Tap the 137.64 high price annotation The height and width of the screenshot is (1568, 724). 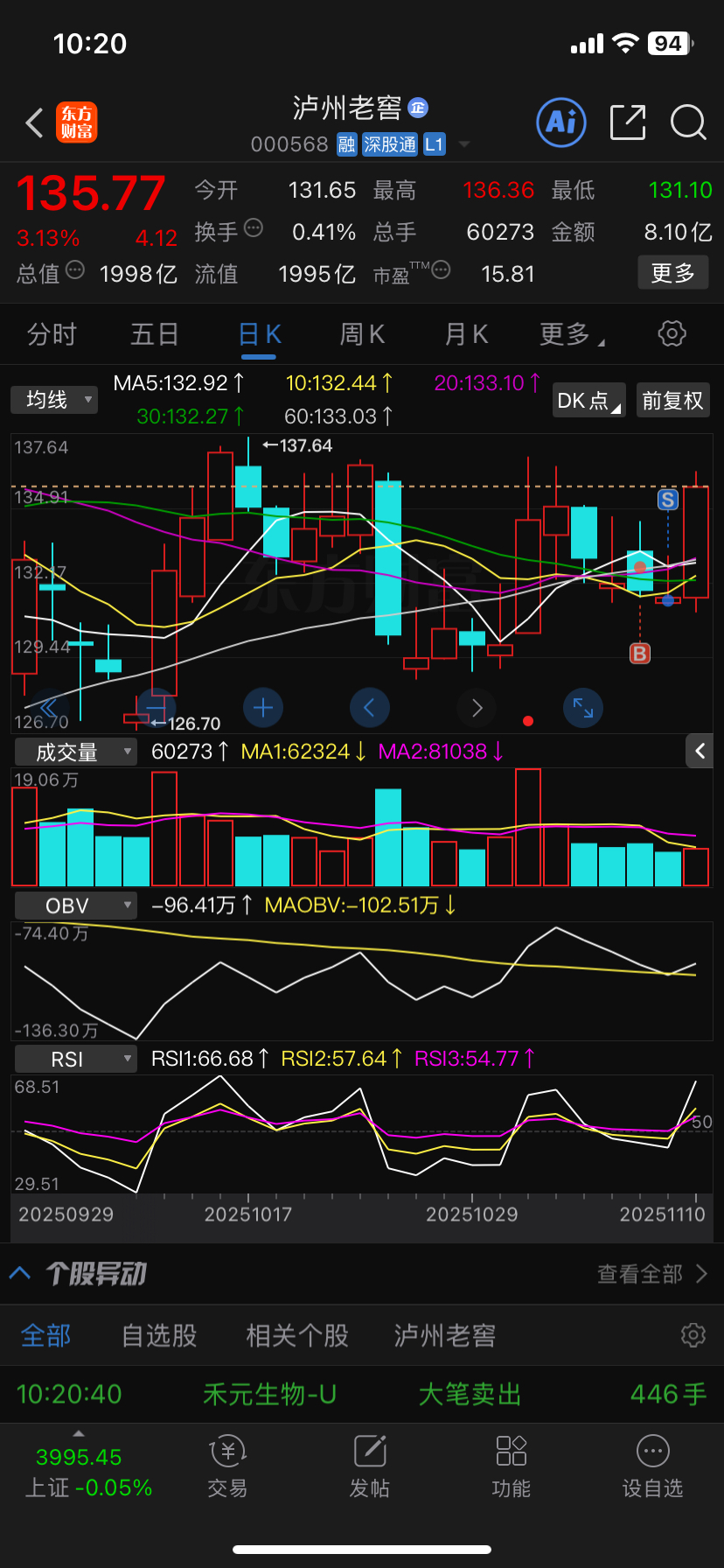pos(298,445)
